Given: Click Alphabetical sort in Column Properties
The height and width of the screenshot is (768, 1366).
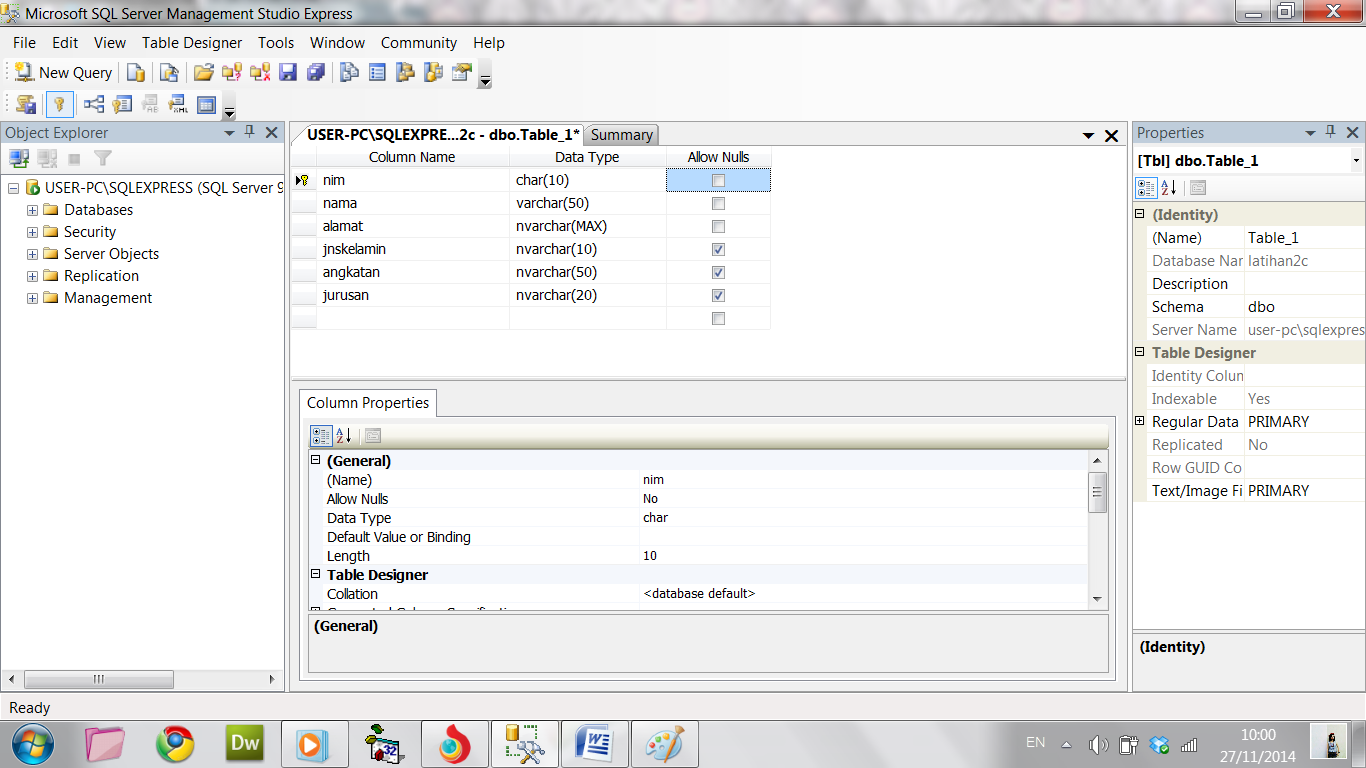Looking at the screenshot, I should pyautogui.click(x=343, y=435).
